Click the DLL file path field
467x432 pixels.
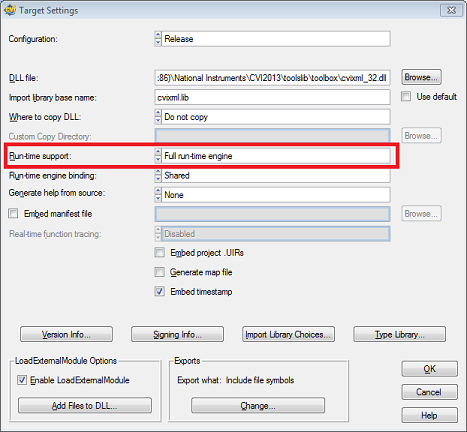[x=272, y=78]
